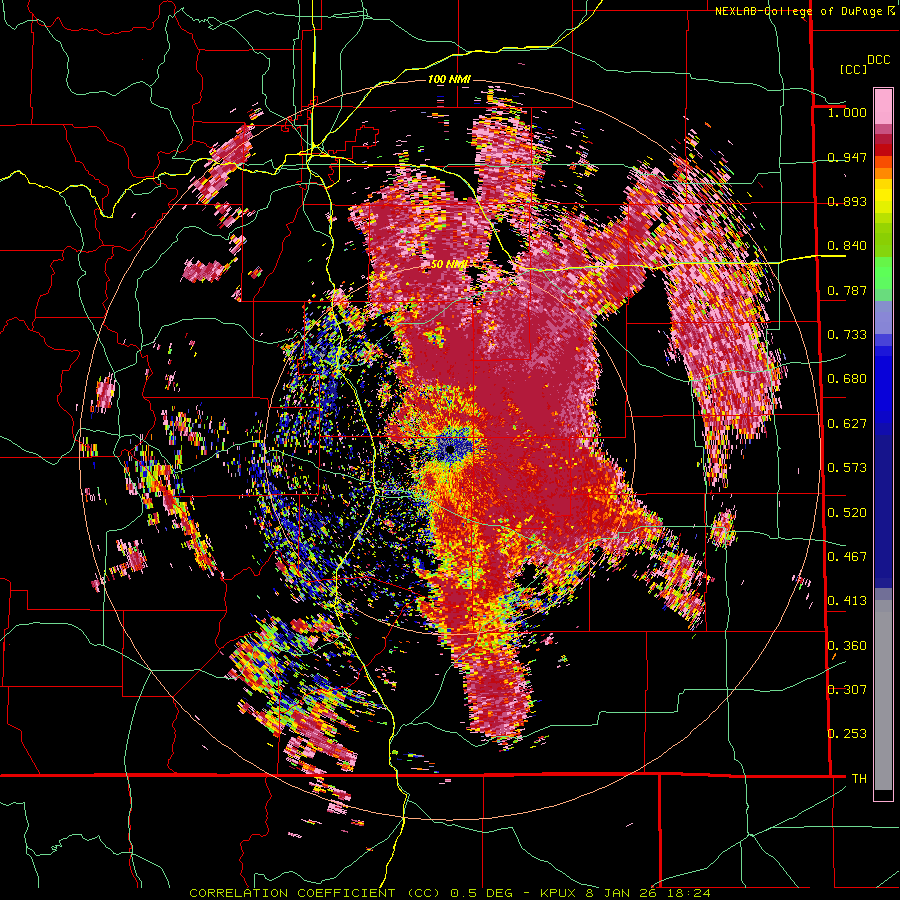Viewport: 900px width, 900px height.
Task: Click the light pink top segment of color bar
Action: point(883,106)
